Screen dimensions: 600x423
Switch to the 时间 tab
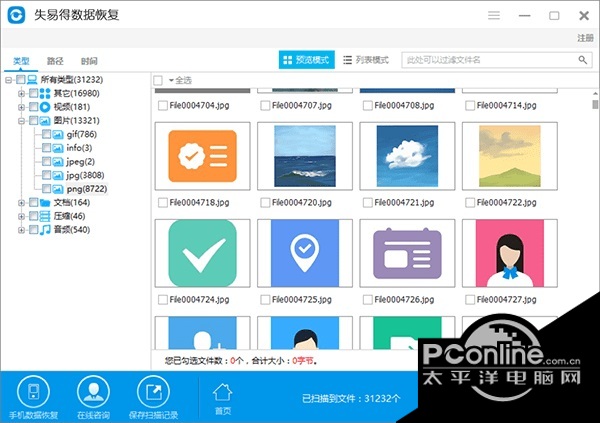[x=89, y=61]
